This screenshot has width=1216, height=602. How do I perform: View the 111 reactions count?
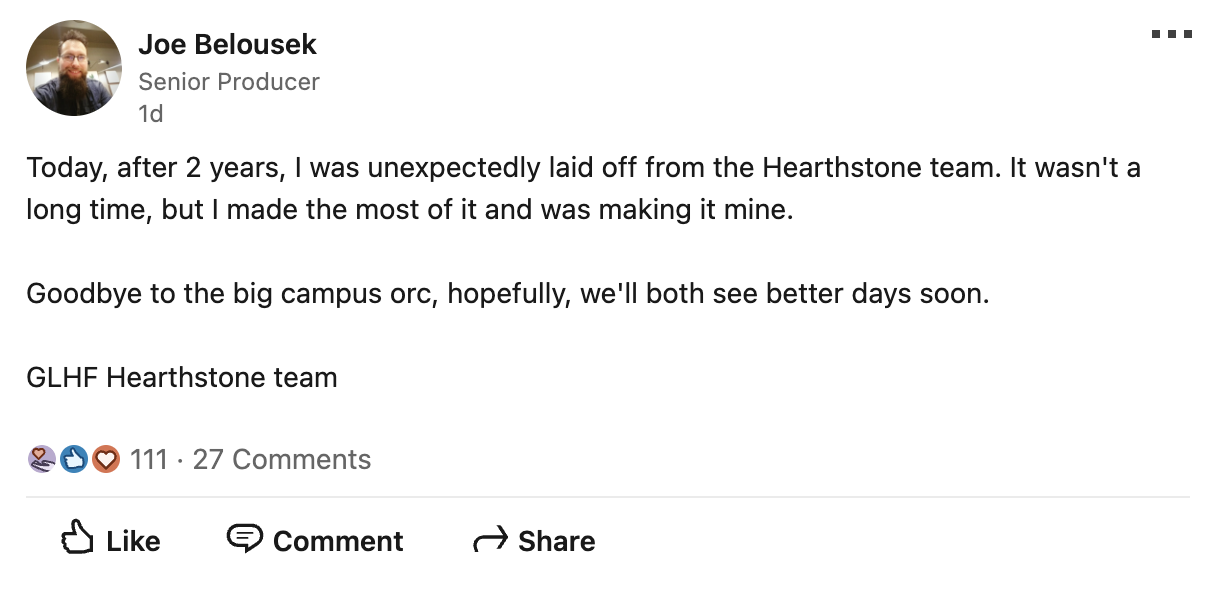tap(149, 459)
